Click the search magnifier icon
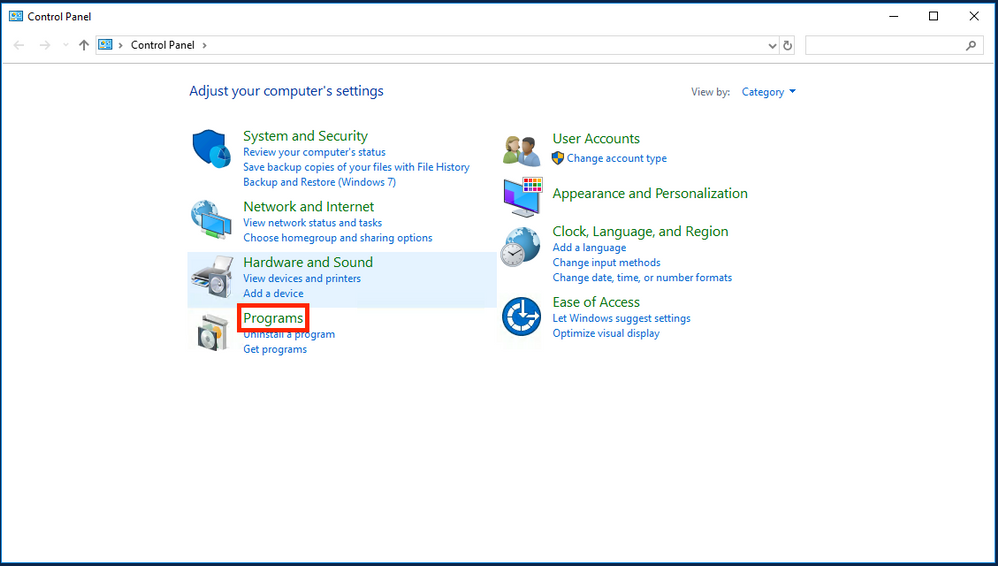998x566 pixels. [x=971, y=45]
